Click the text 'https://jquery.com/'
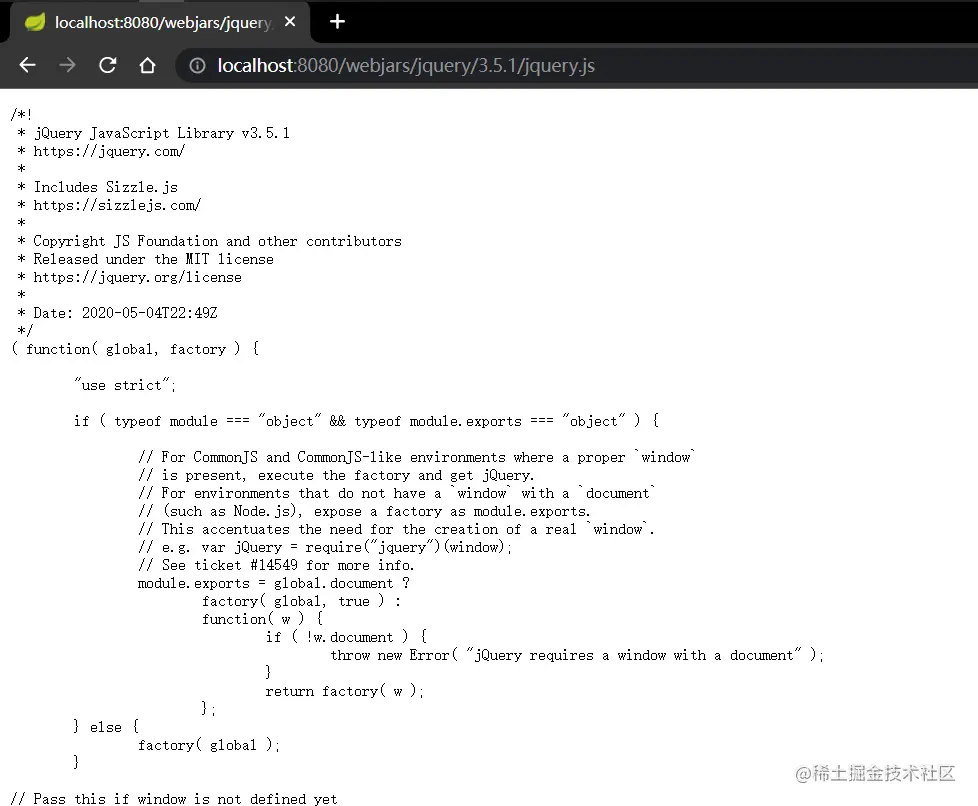 click(x=109, y=152)
